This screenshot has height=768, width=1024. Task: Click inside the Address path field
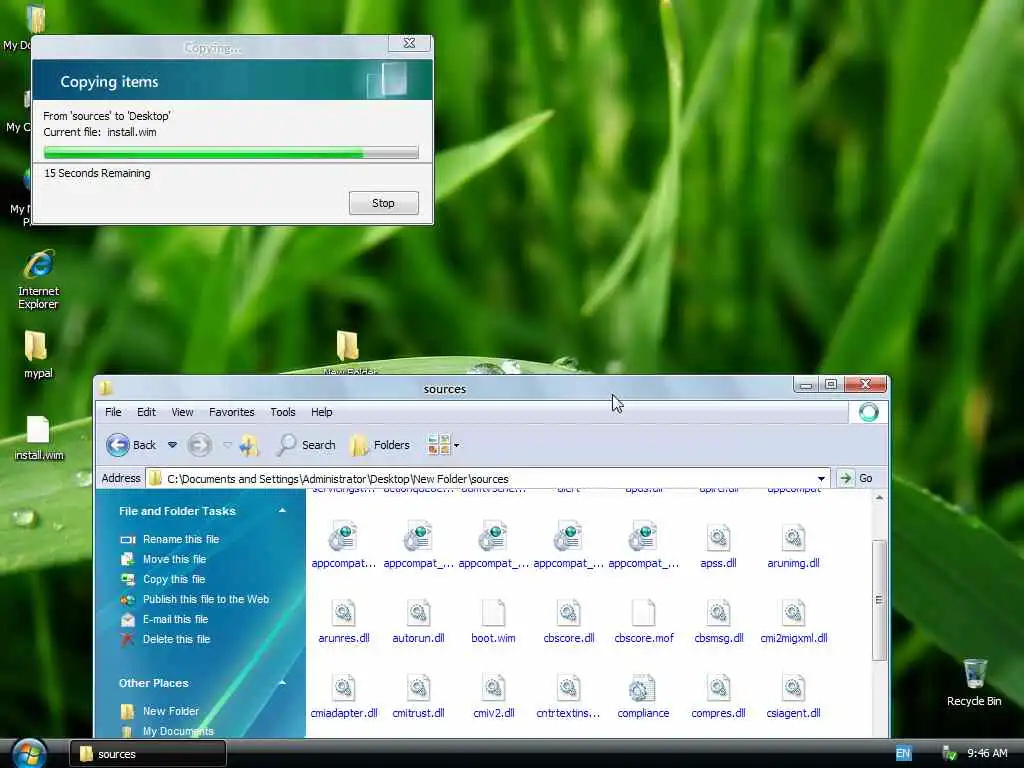(480, 479)
